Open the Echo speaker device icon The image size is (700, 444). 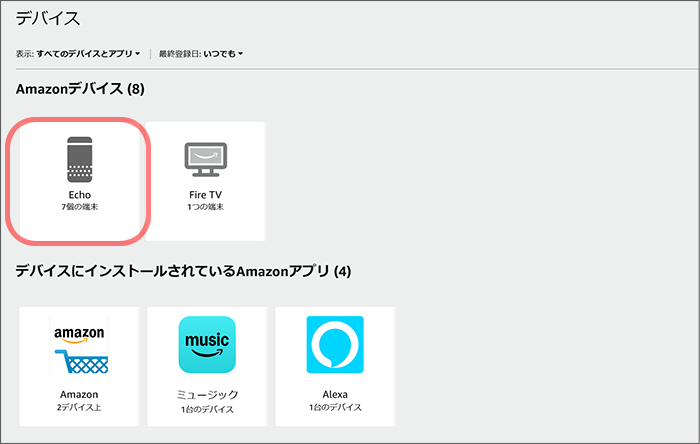pos(79,159)
